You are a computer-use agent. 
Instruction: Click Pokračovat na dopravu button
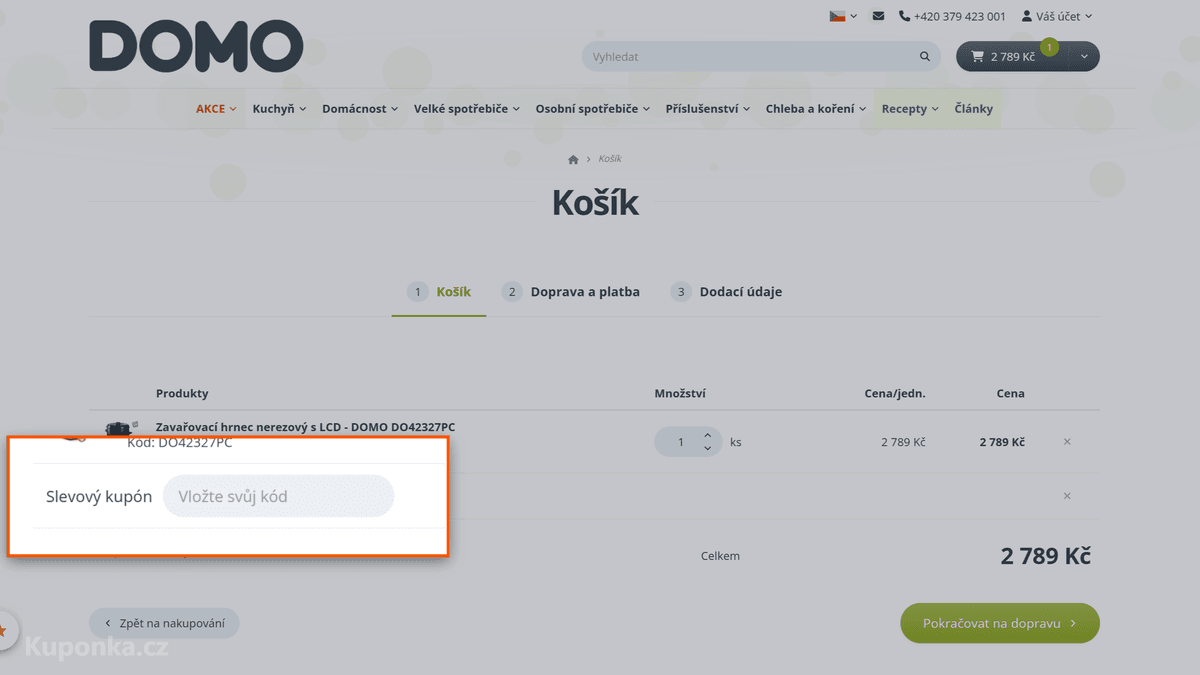tap(1000, 623)
